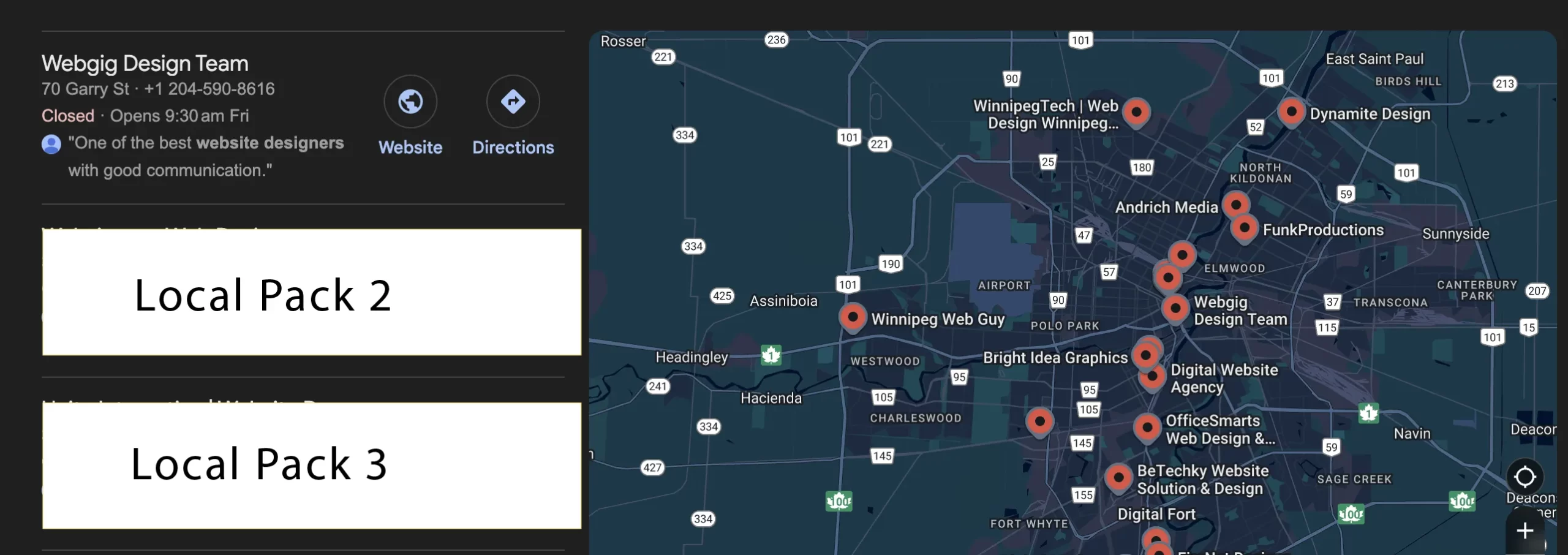The width and height of the screenshot is (1568, 555).
Task: Select the Andrich Media map pin
Action: coord(1235,205)
